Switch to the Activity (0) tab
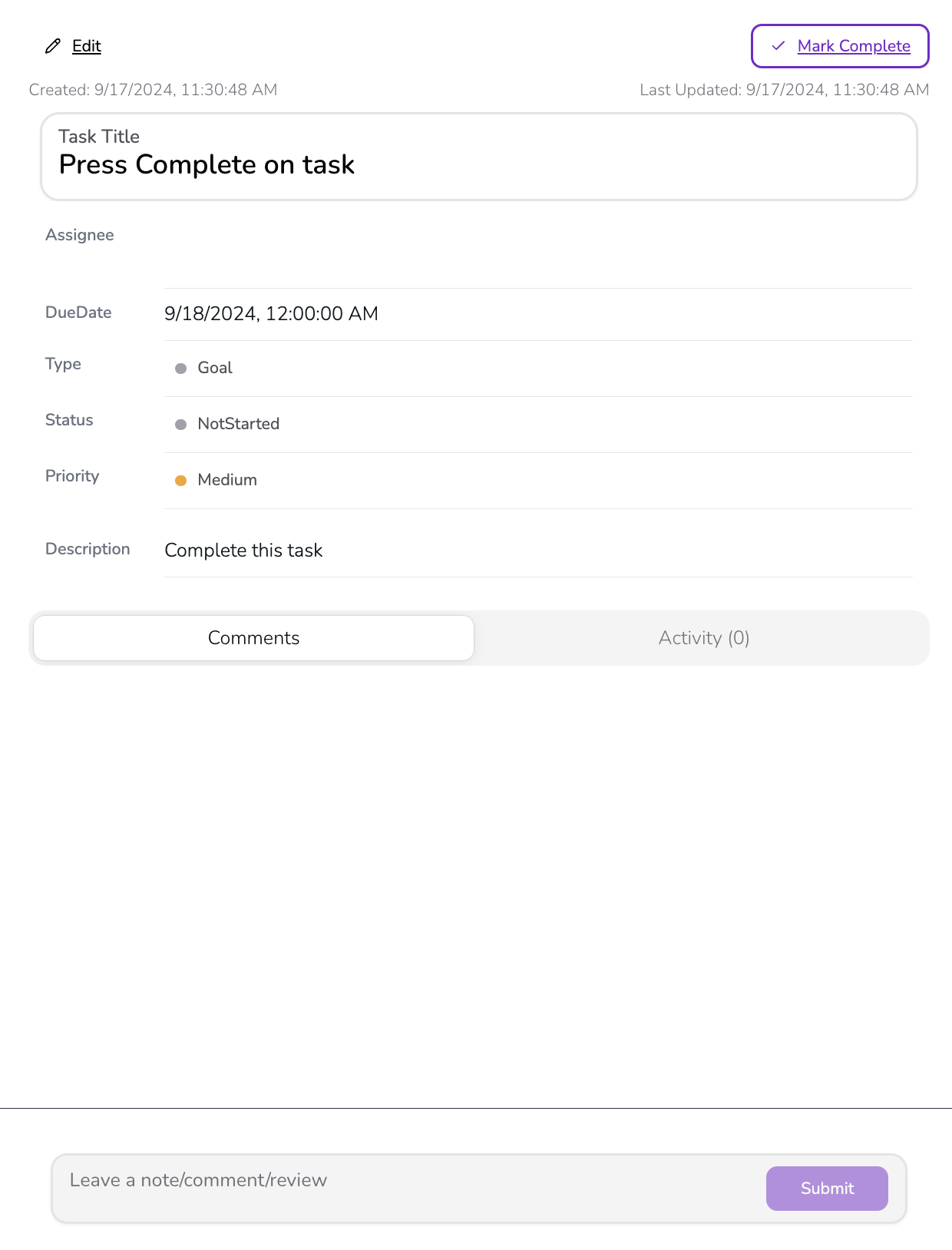 point(703,638)
